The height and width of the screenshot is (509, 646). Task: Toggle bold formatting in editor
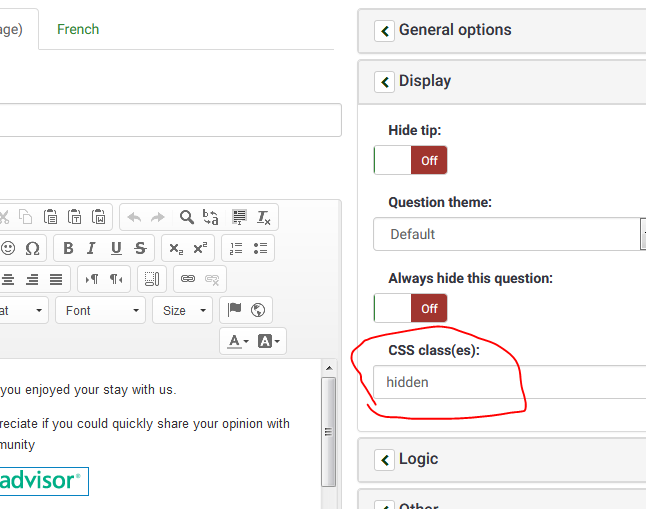[x=68, y=248]
